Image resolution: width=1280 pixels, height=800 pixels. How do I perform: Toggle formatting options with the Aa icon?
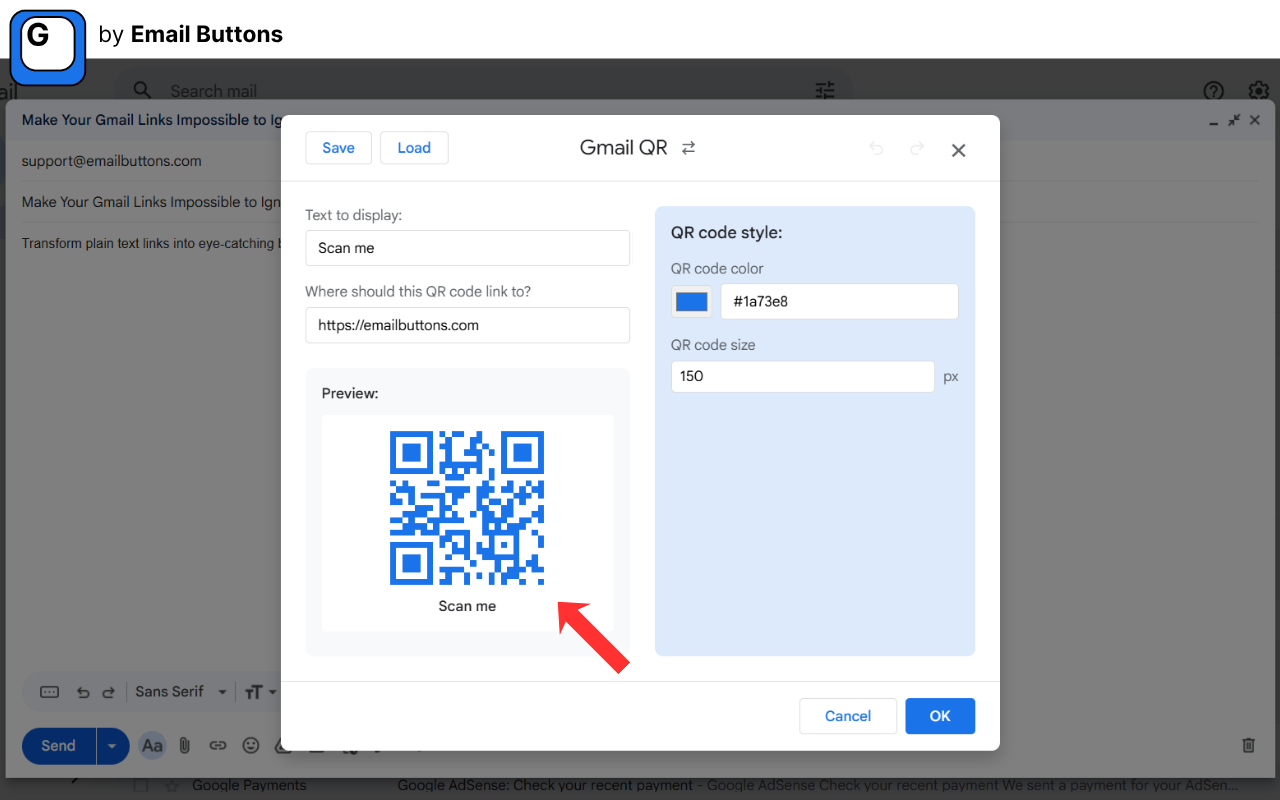[x=152, y=745]
